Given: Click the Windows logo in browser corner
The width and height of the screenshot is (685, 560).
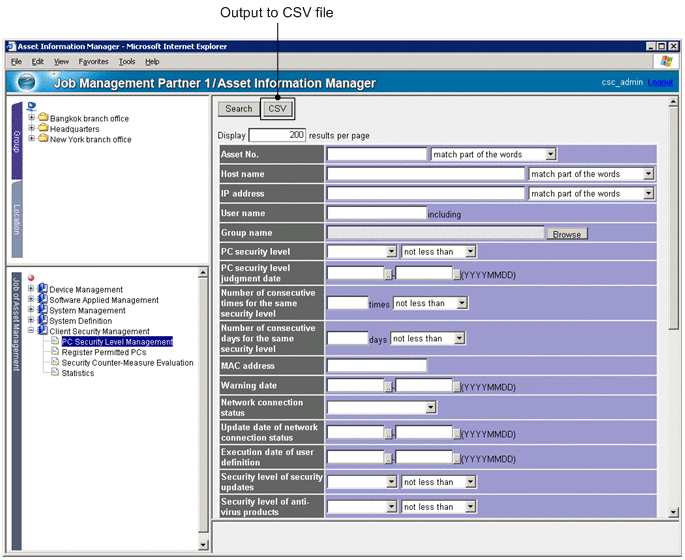Looking at the screenshot, I should click(x=667, y=61).
